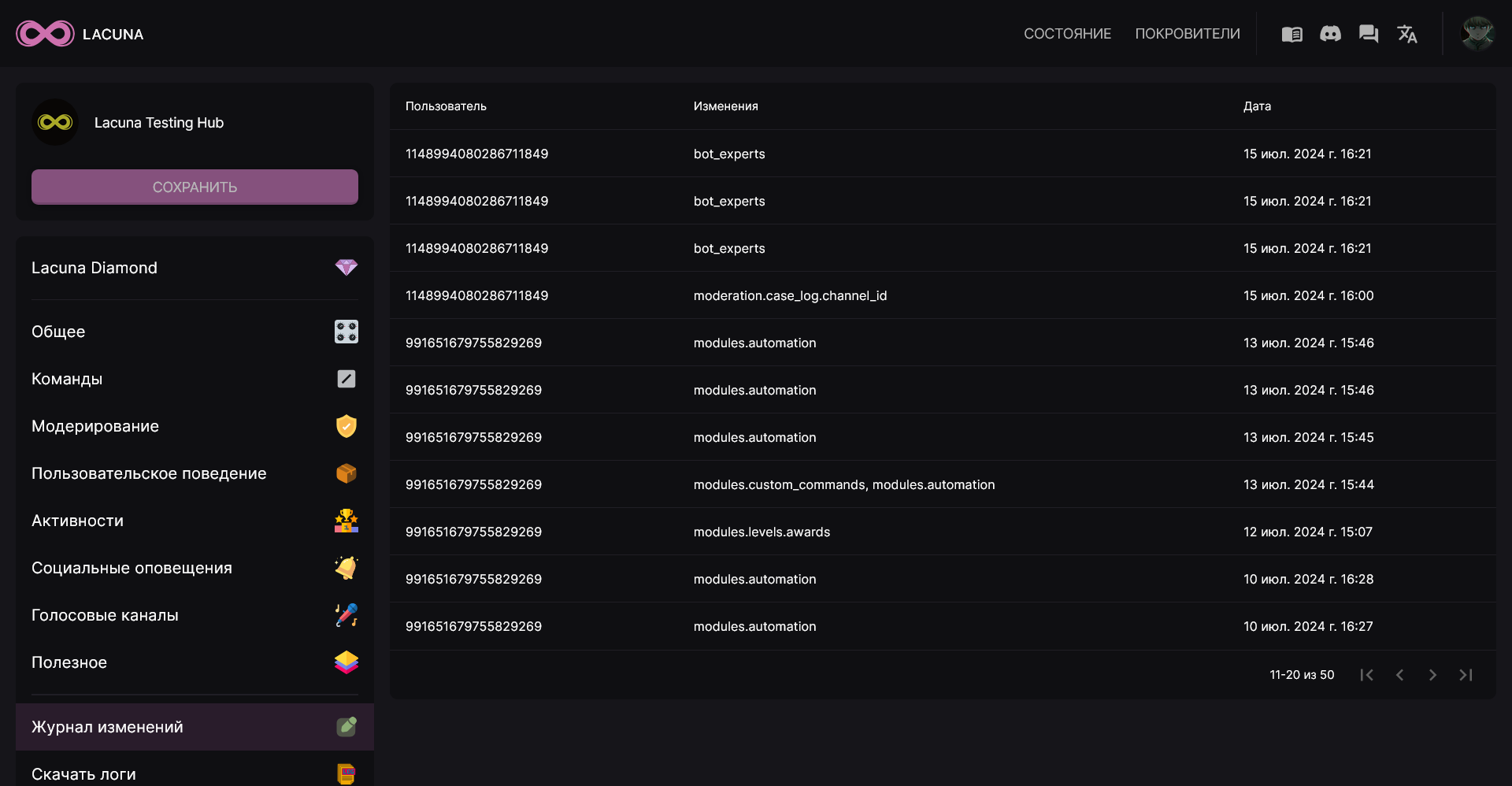
Task: Go to the first page of log
Action: (x=1366, y=675)
